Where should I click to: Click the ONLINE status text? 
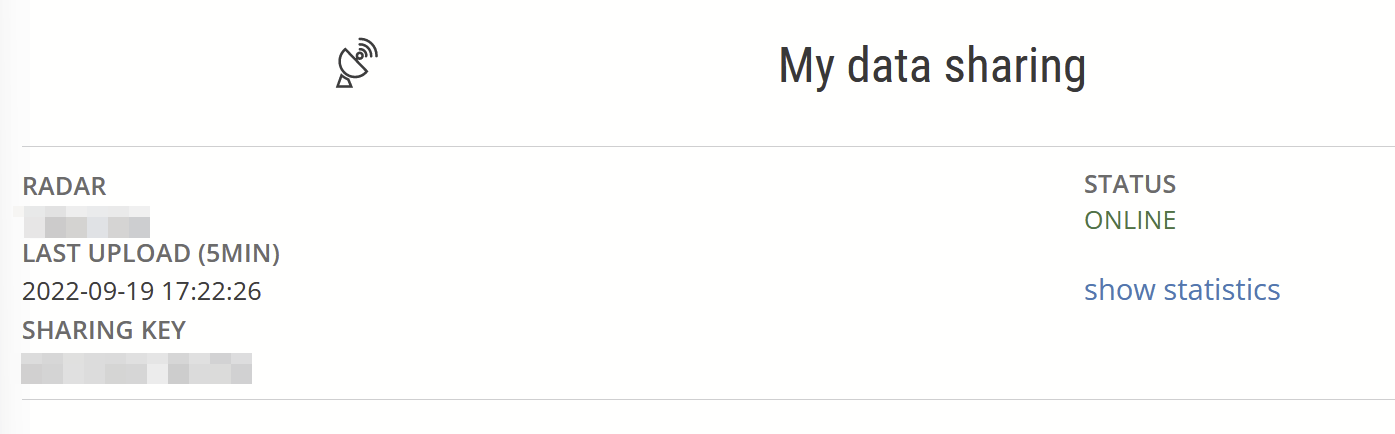click(x=1130, y=221)
